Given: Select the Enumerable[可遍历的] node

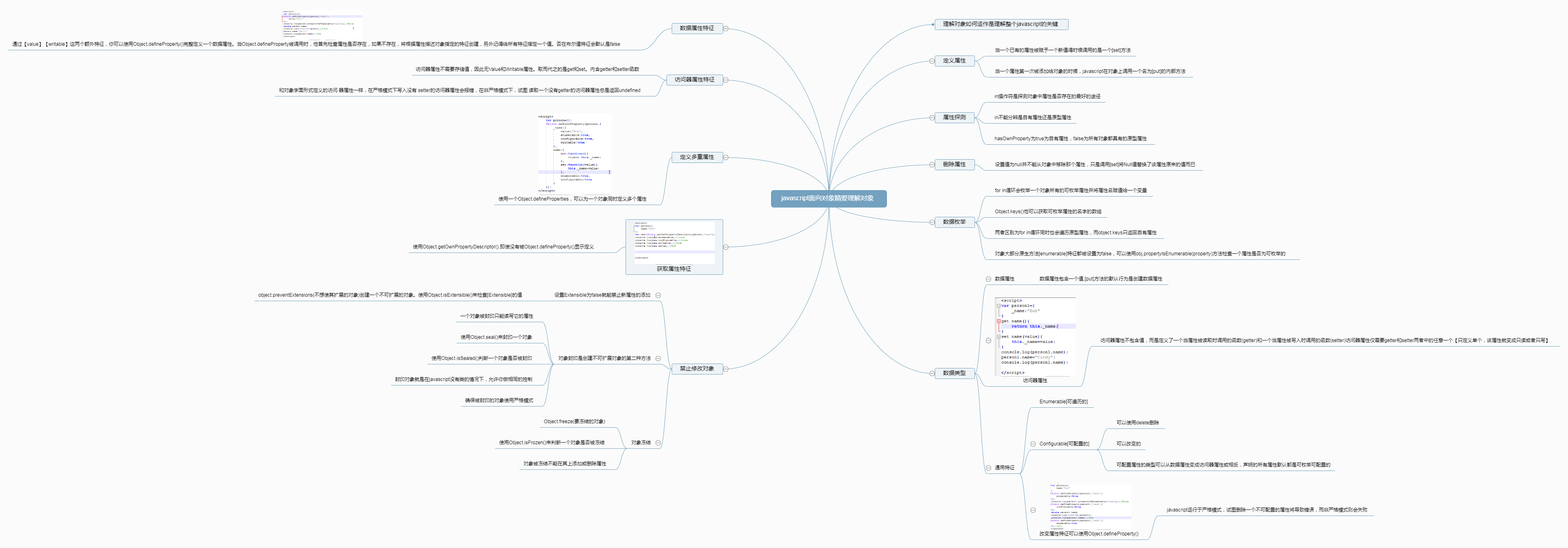Looking at the screenshot, I should (x=1063, y=402).
